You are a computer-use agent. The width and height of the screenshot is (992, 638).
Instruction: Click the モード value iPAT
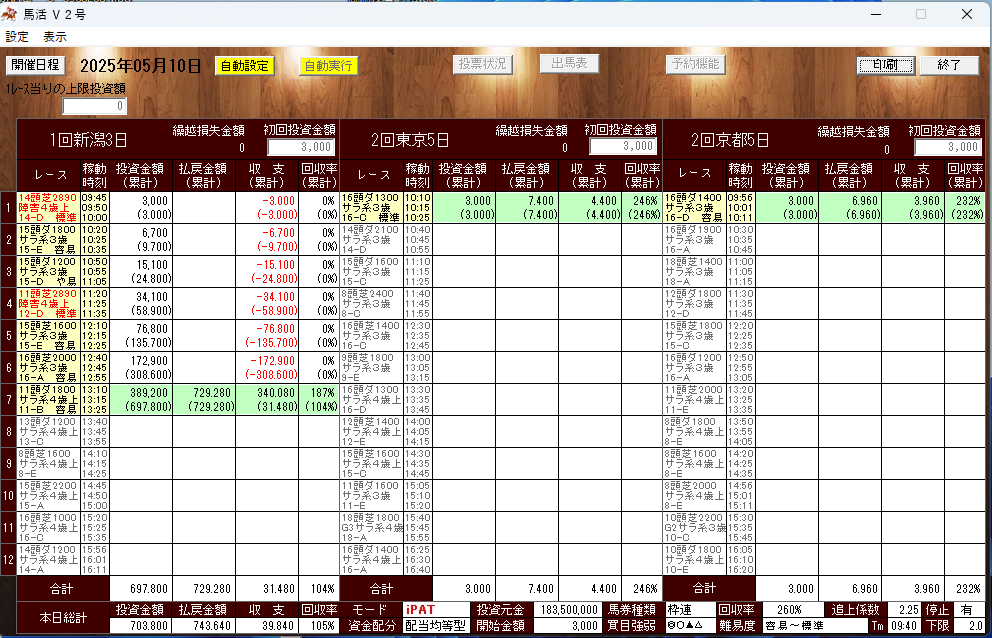pos(435,610)
